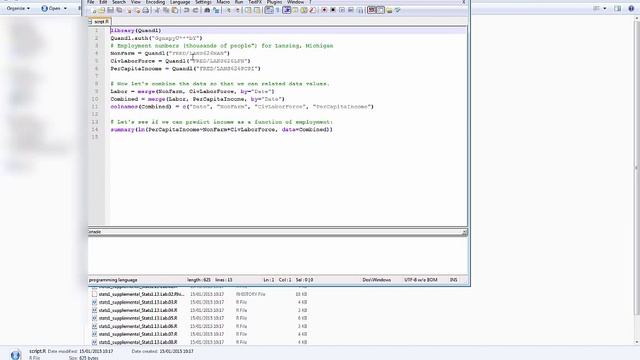
Task: Open Explorer's change view dropdown arrow
Action: [604, 9]
